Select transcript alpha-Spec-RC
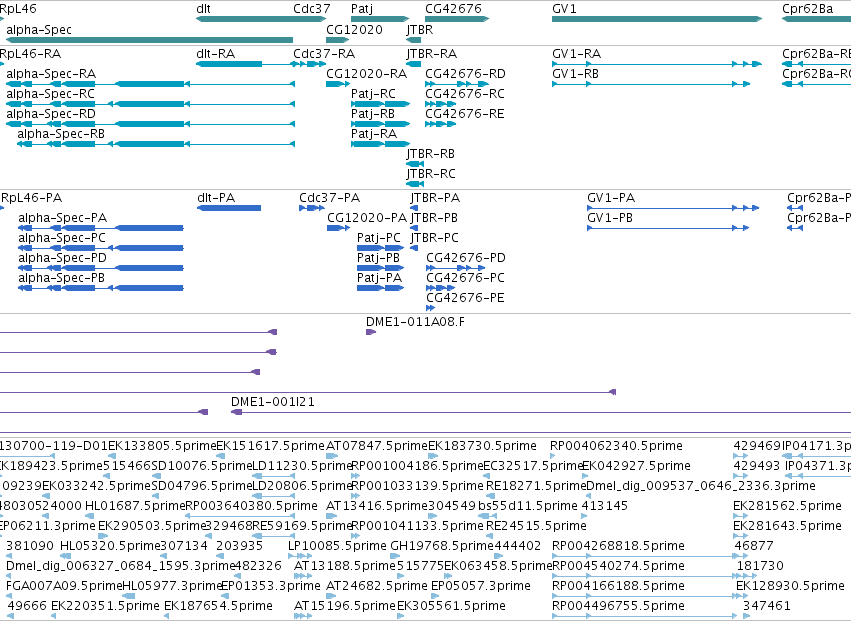 point(150,104)
